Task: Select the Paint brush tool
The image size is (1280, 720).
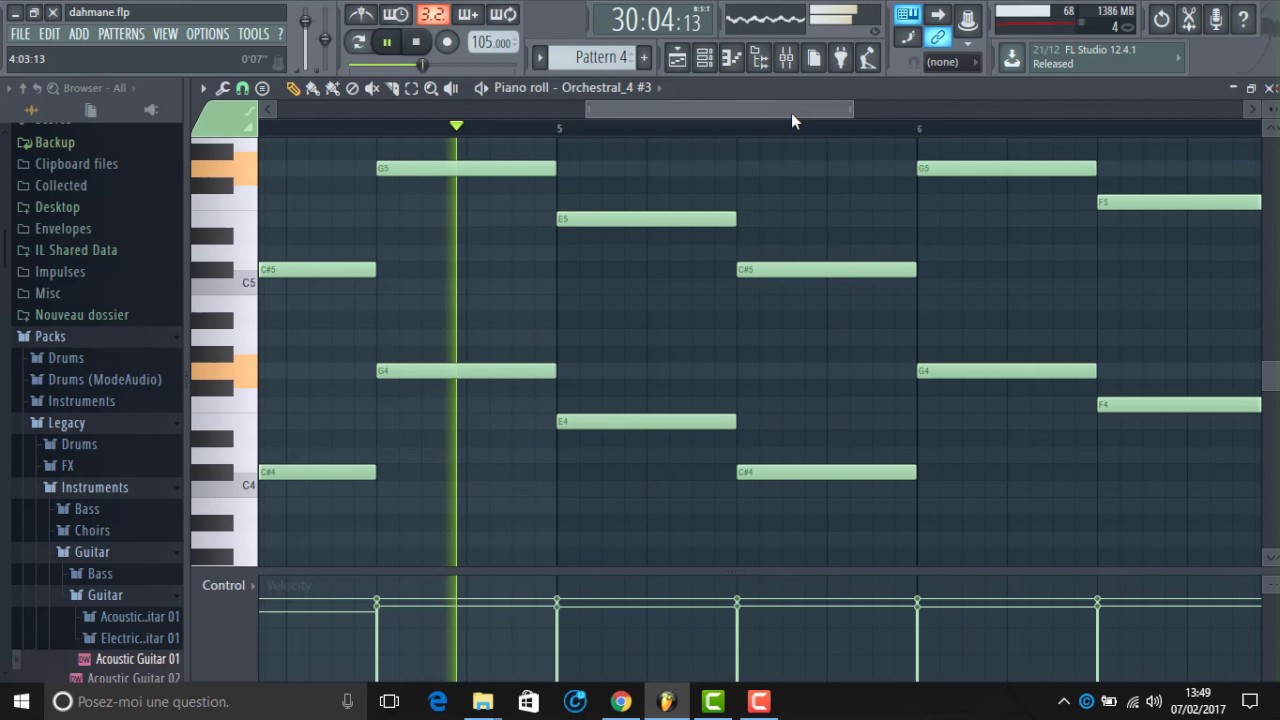Action: (x=313, y=88)
